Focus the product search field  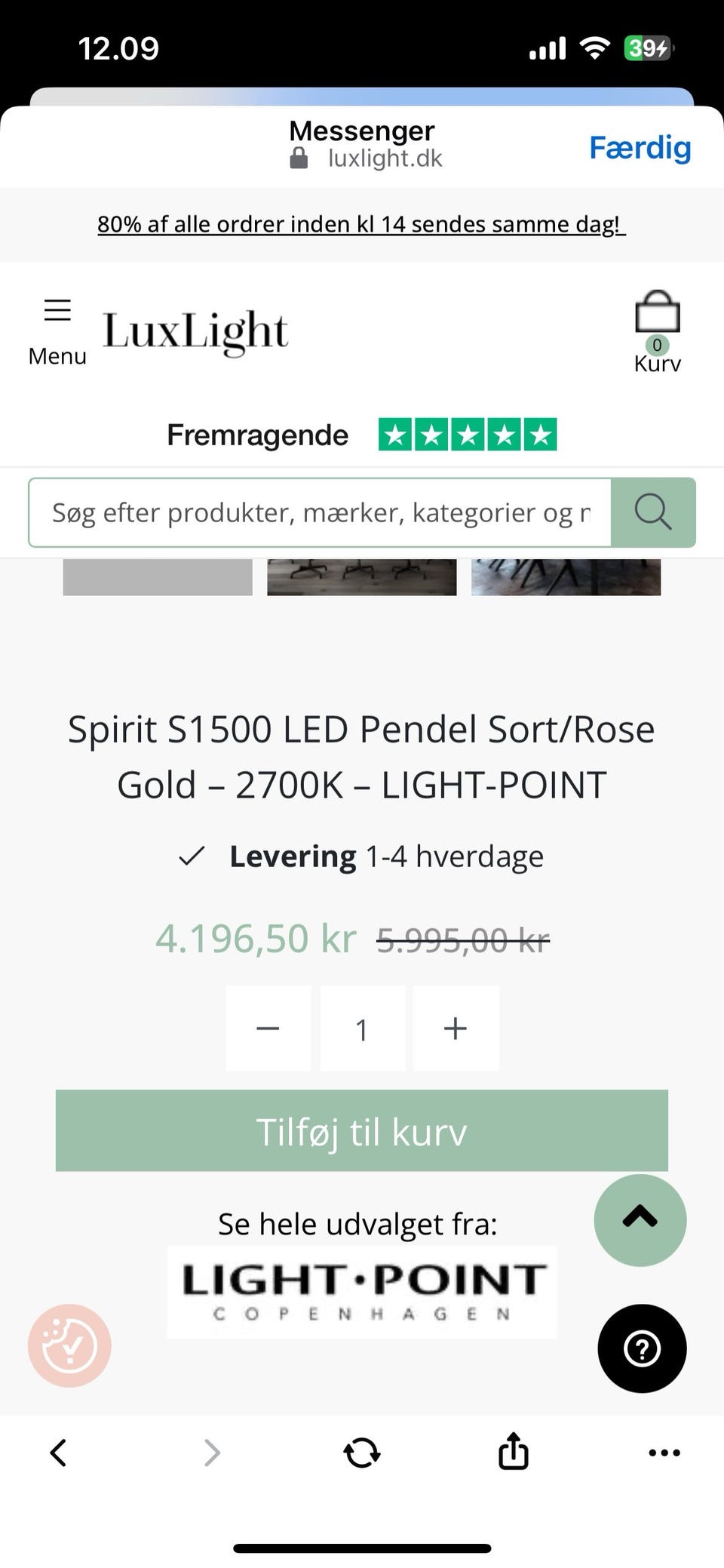coord(320,512)
